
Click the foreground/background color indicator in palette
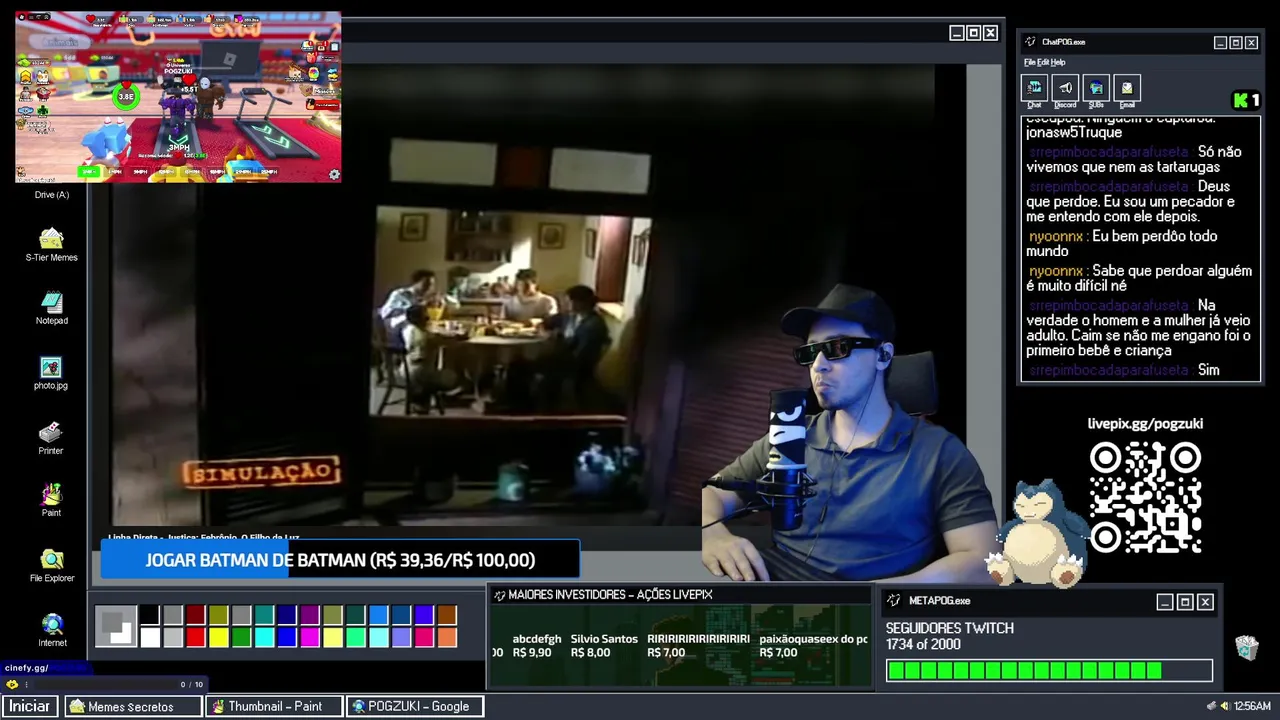(x=116, y=627)
